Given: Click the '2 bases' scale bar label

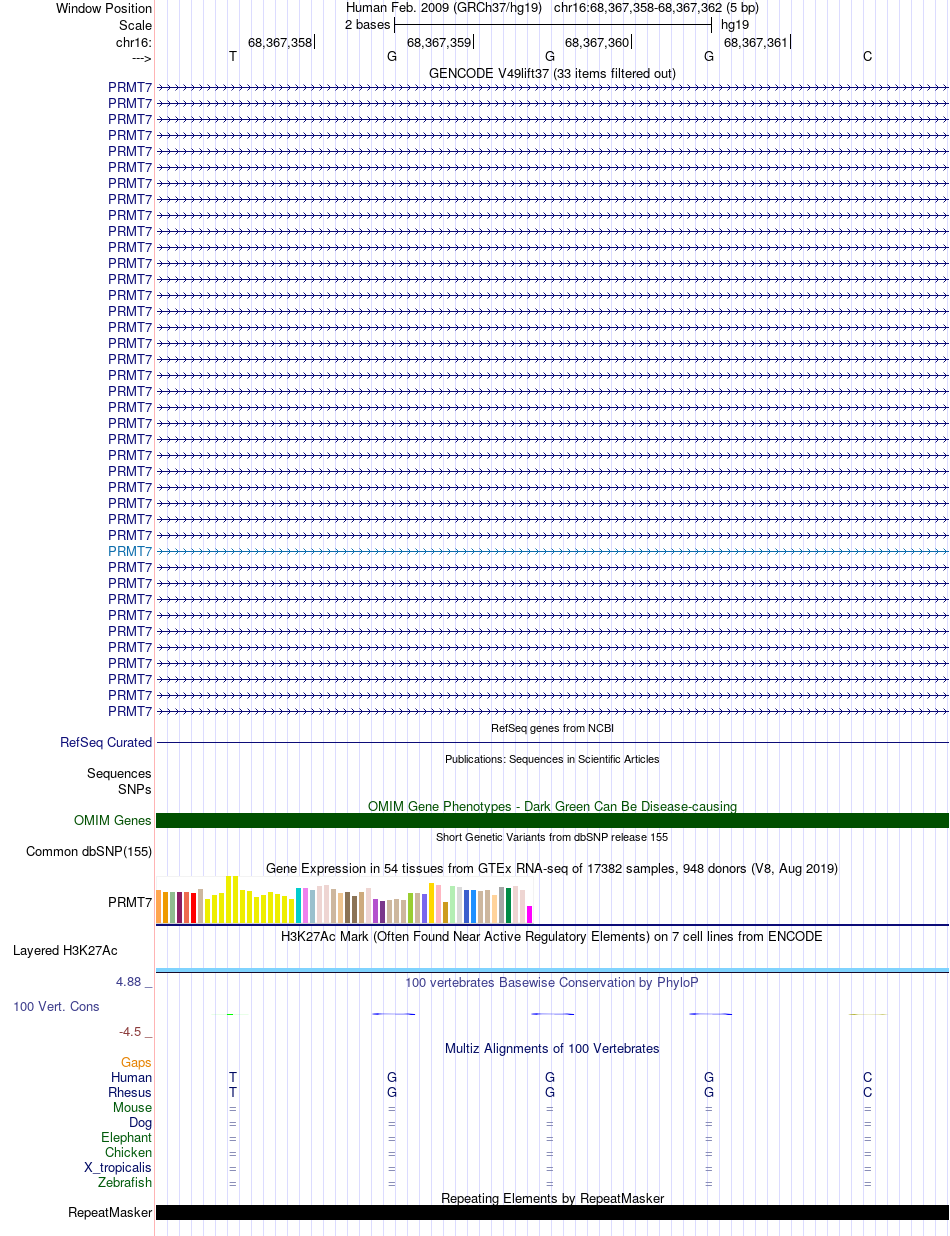Looking at the screenshot, I should 368,24.
